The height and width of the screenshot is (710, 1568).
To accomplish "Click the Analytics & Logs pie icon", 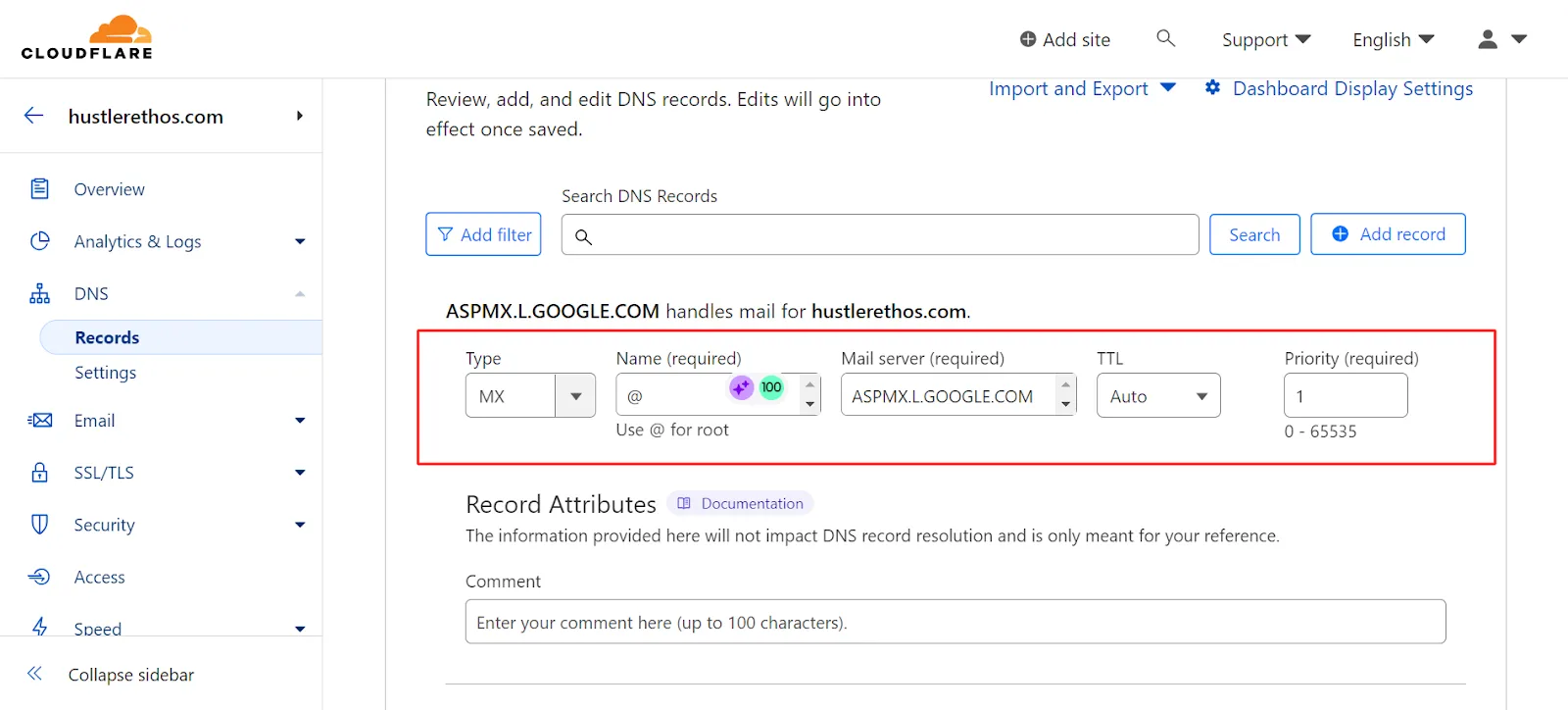I will point(39,241).
